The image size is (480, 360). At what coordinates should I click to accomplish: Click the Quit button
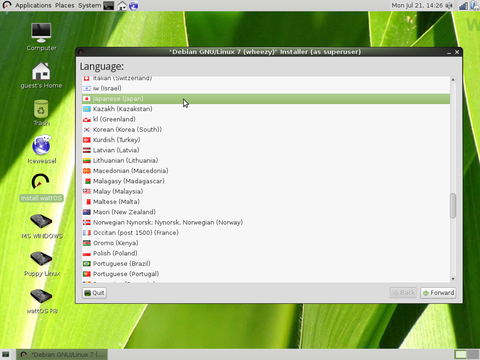coord(94,293)
